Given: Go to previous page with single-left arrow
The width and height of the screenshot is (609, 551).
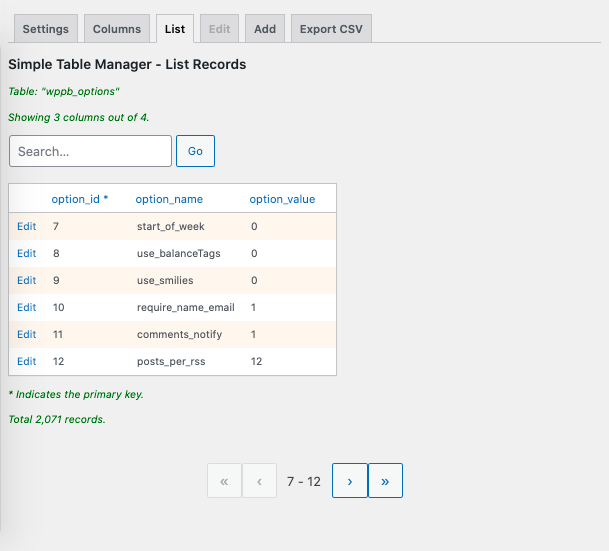Looking at the screenshot, I should point(259,480).
